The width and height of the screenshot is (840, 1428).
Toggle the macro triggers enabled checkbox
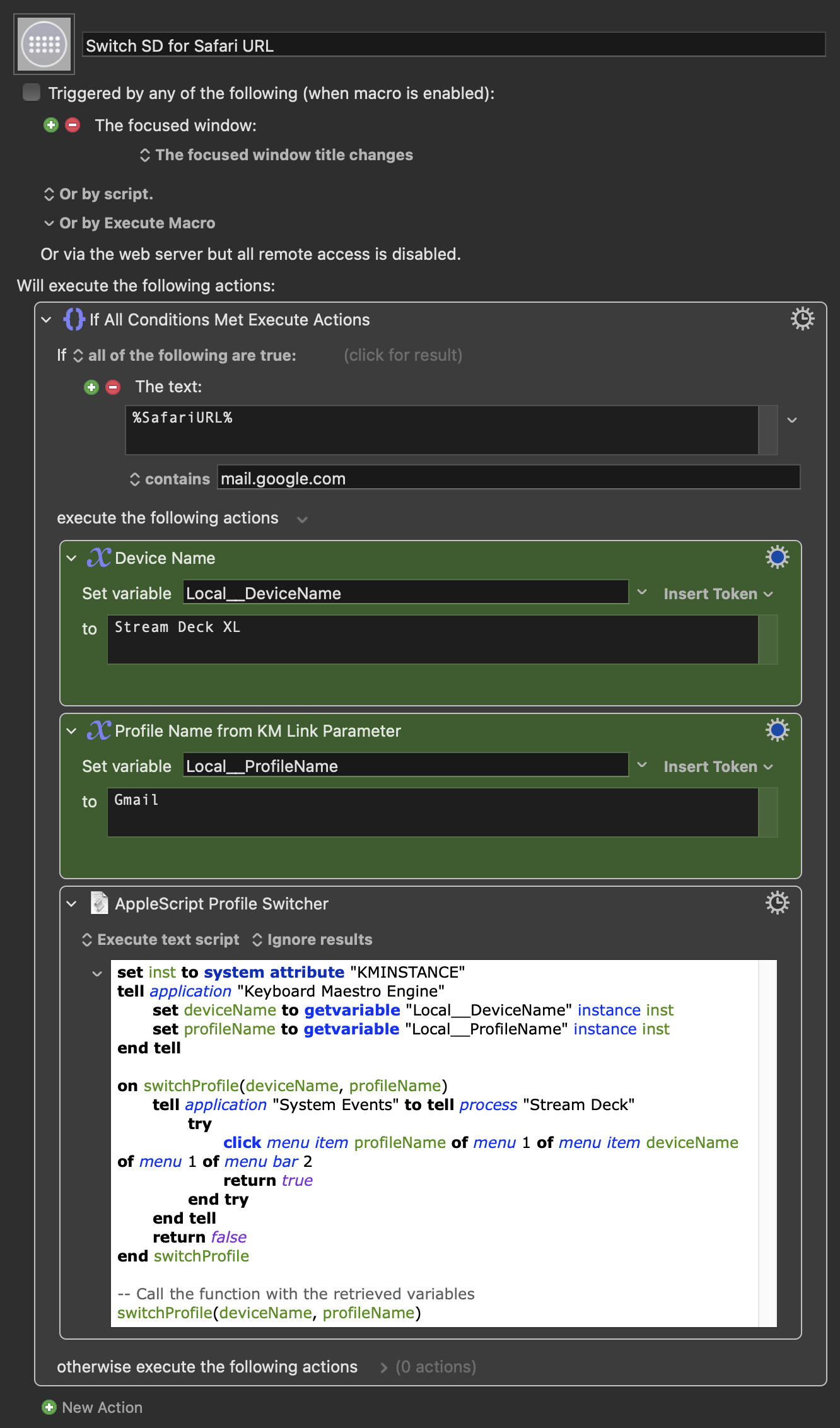tap(32, 93)
